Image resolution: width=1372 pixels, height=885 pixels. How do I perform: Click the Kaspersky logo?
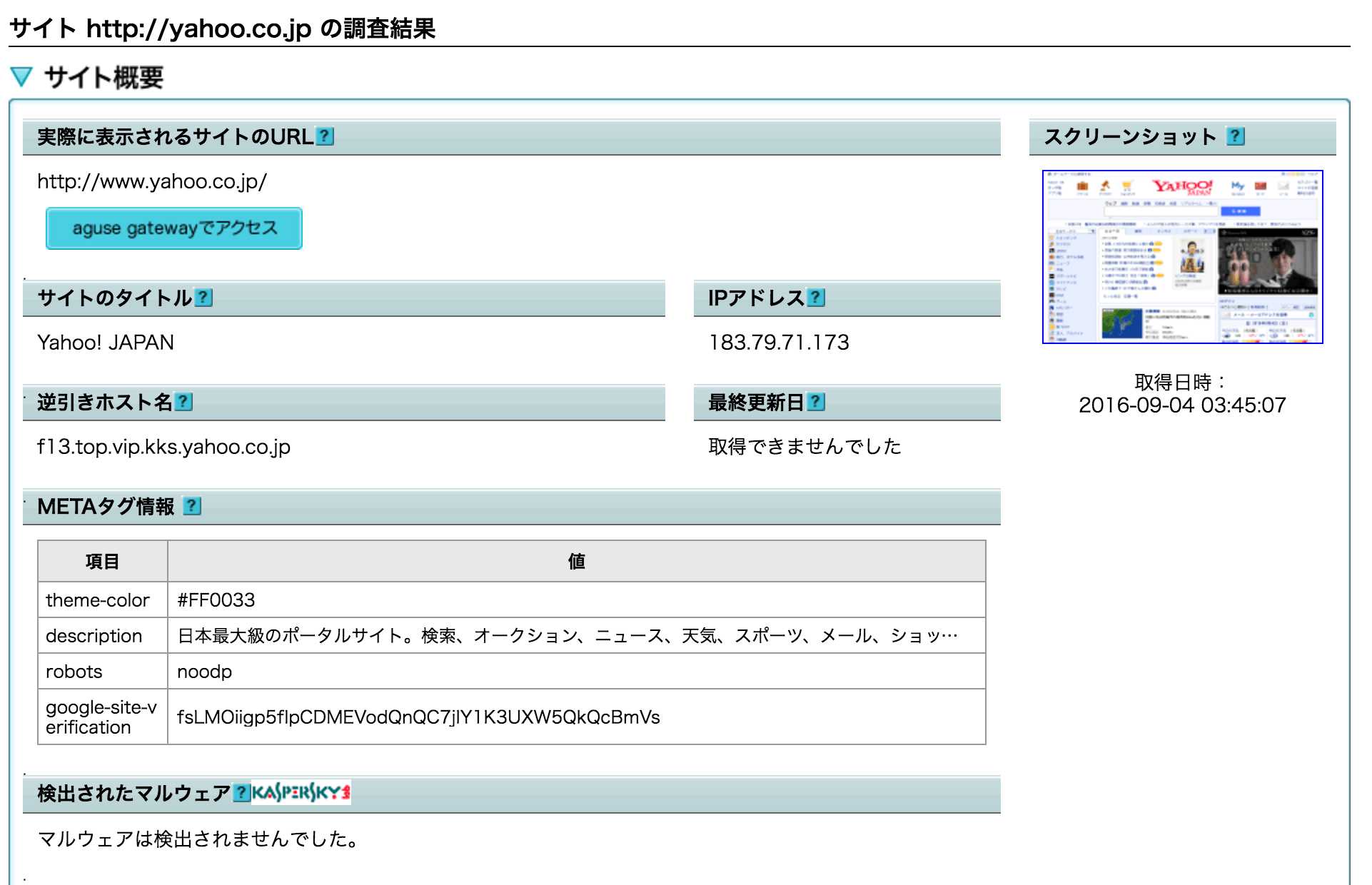(301, 793)
